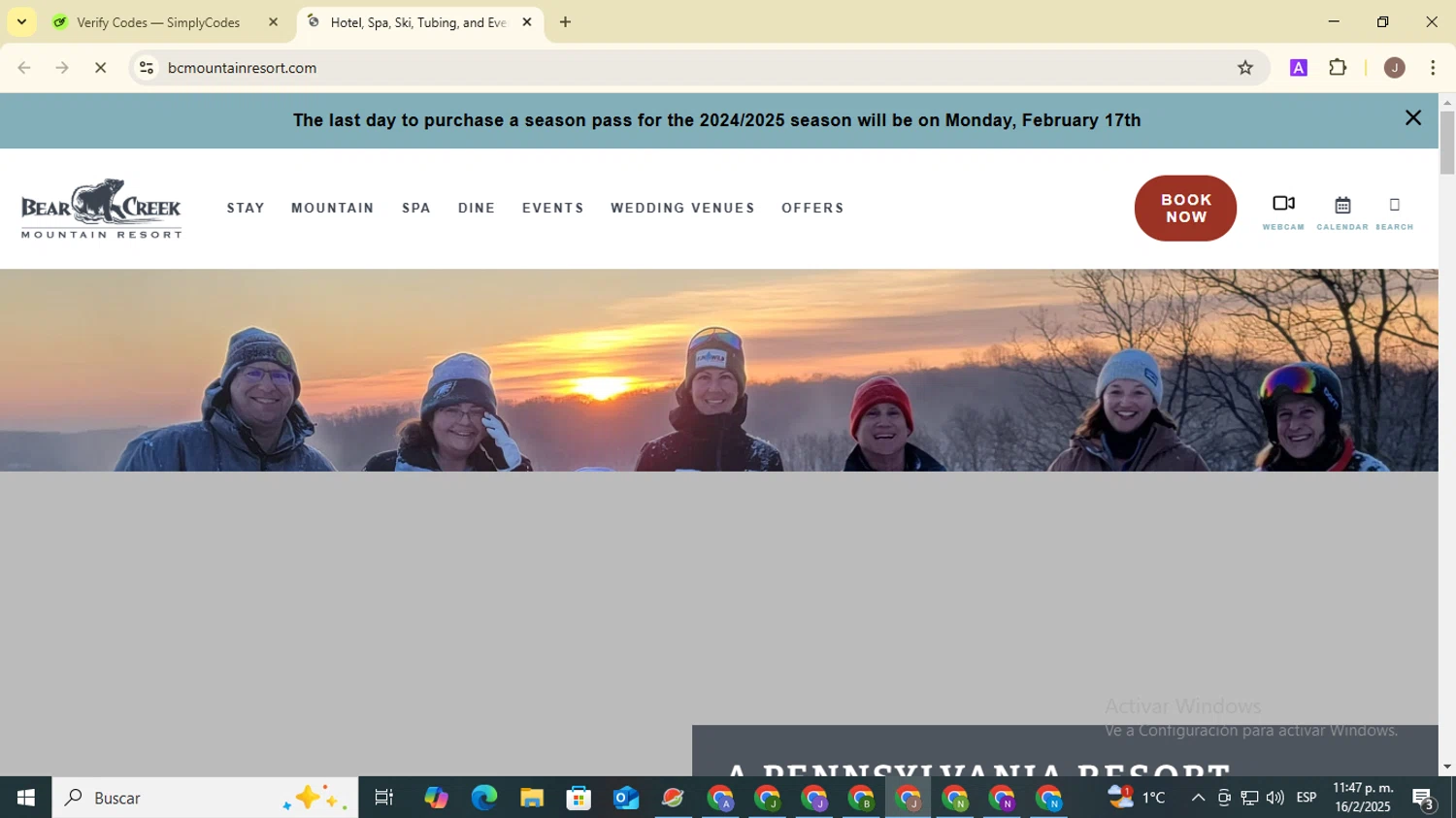Launch Copilot from the taskbar
The height and width of the screenshot is (818, 1456).
(436, 798)
